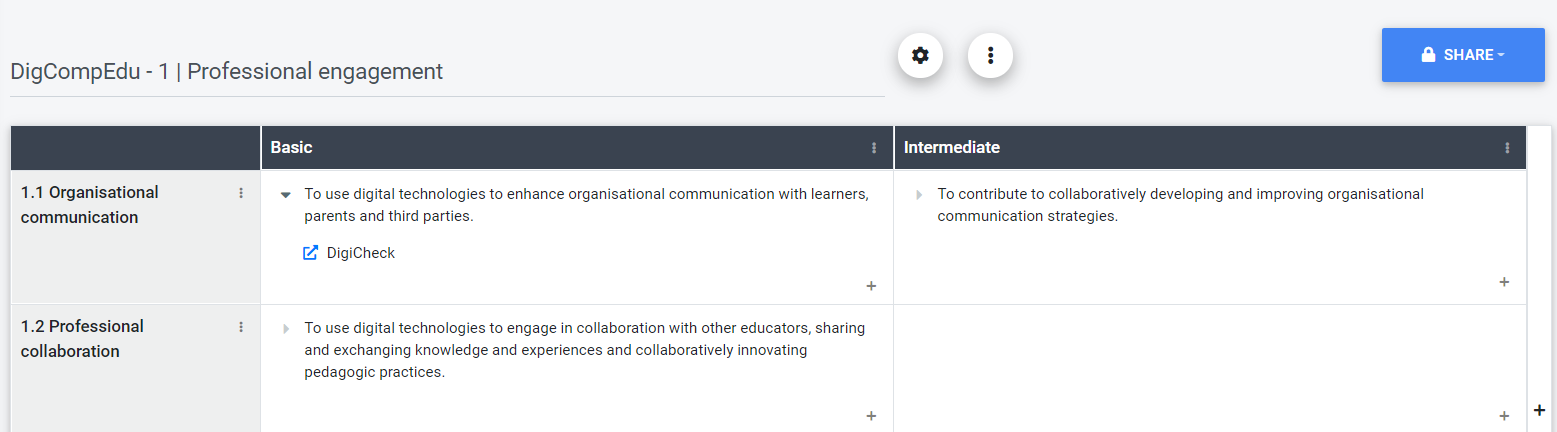Add item to Intermediate organisational communication cell

coord(1504,282)
